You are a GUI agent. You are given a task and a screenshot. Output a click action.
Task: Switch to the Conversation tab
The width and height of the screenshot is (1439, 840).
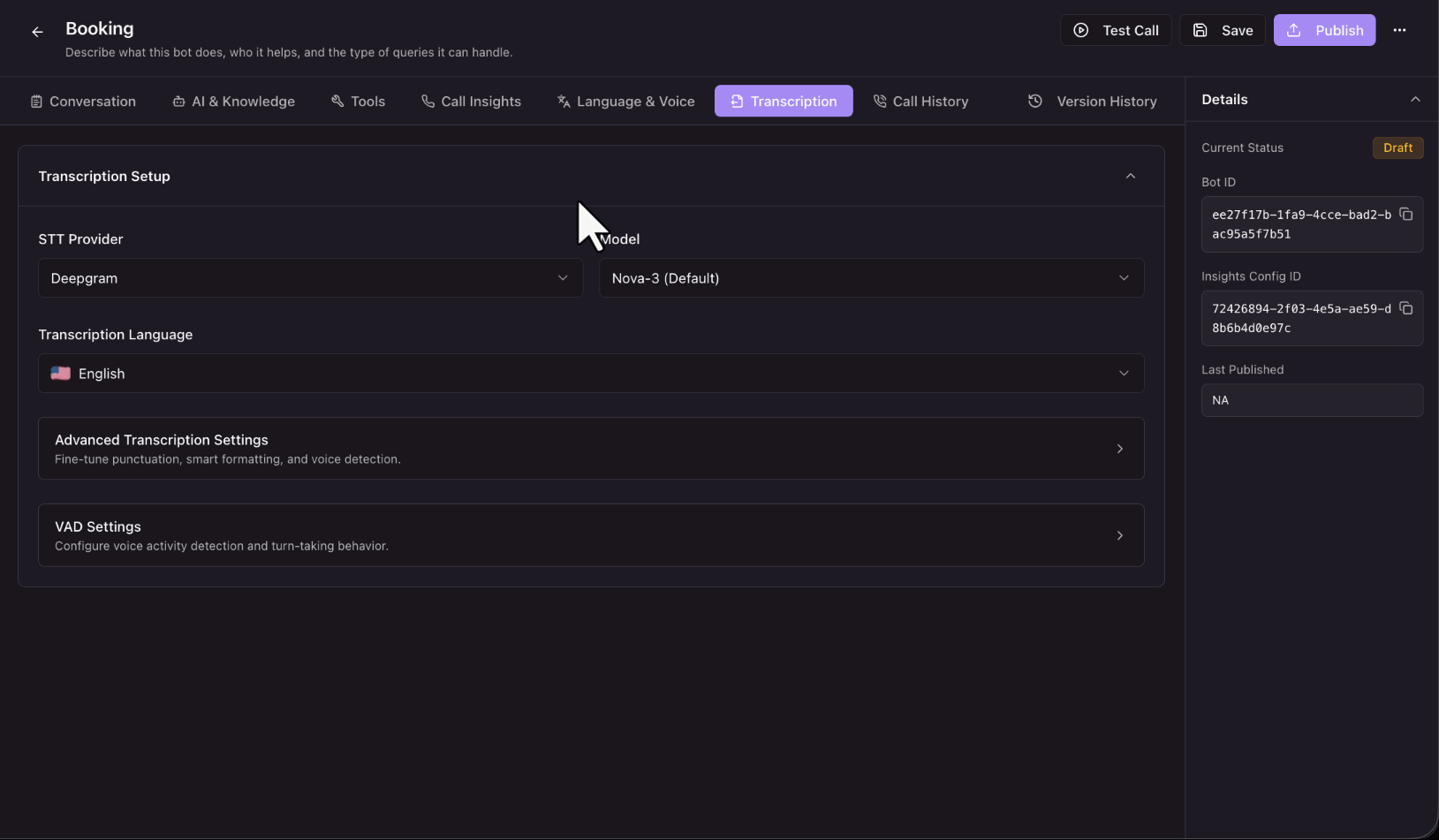point(83,102)
